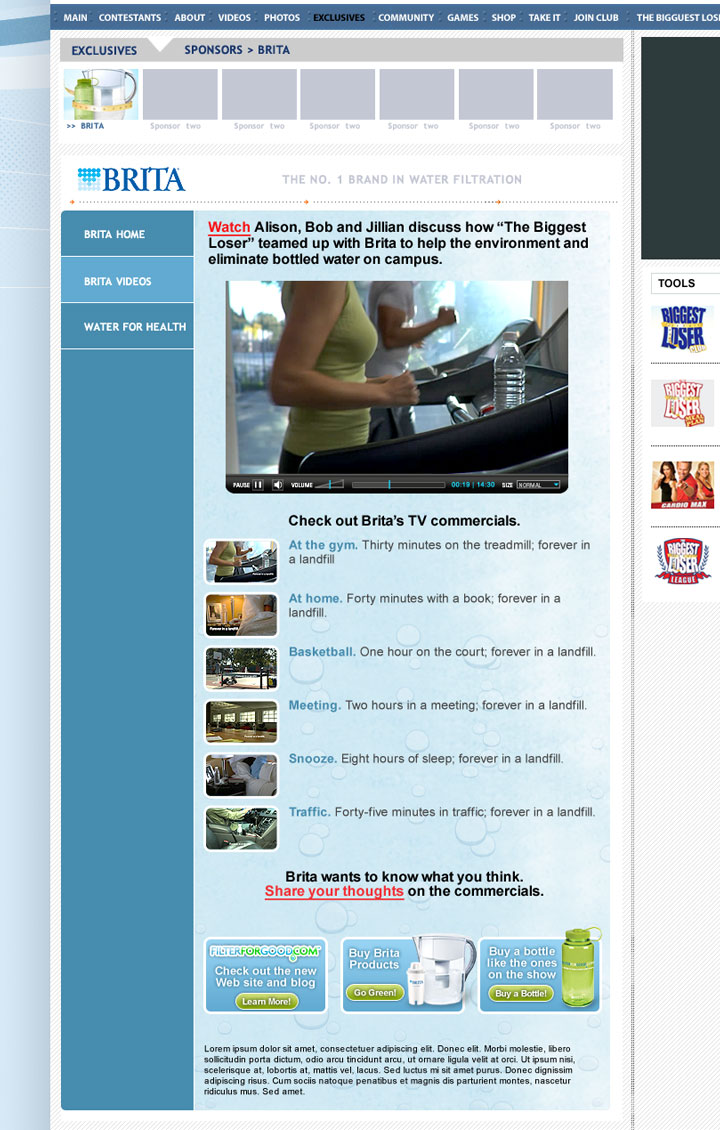Click the Brita logo
This screenshot has height=1130, width=720.
(x=131, y=179)
